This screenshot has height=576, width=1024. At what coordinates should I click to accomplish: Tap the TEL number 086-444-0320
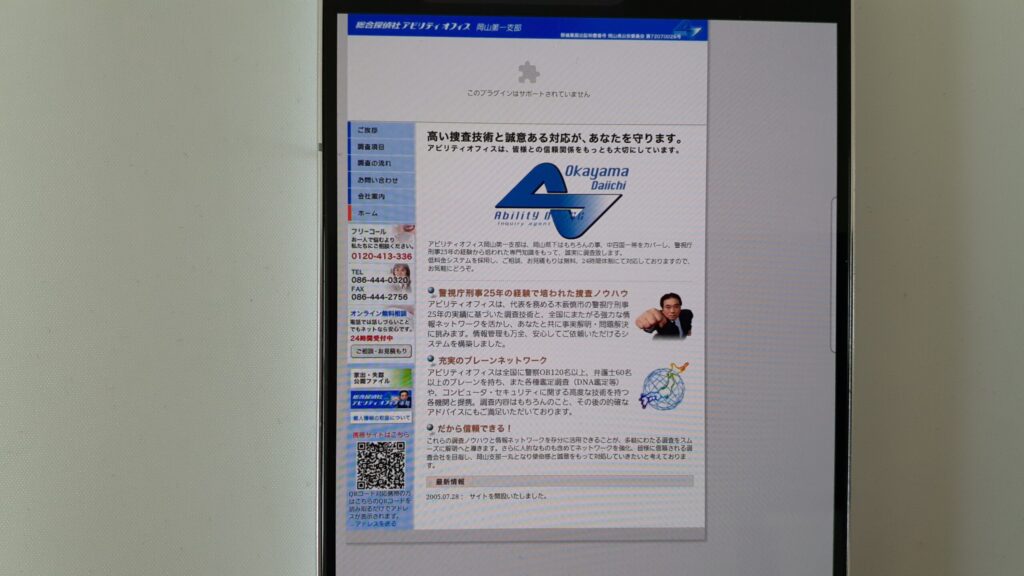pyautogui.click(x=379, y=280)
